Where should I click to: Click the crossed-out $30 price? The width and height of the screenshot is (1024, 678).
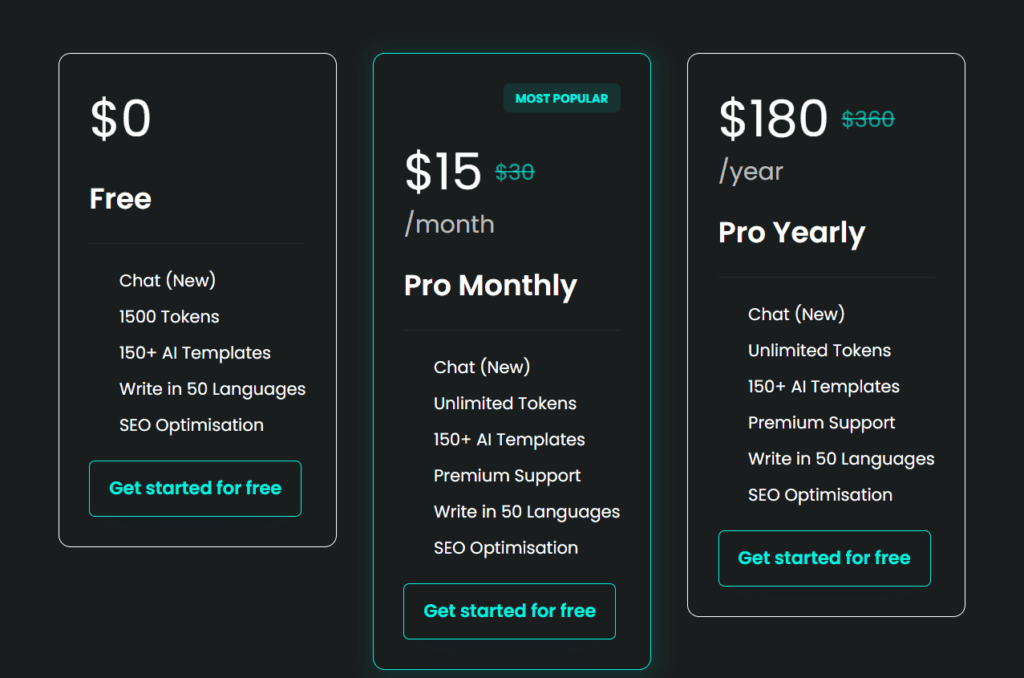point(513,171)
